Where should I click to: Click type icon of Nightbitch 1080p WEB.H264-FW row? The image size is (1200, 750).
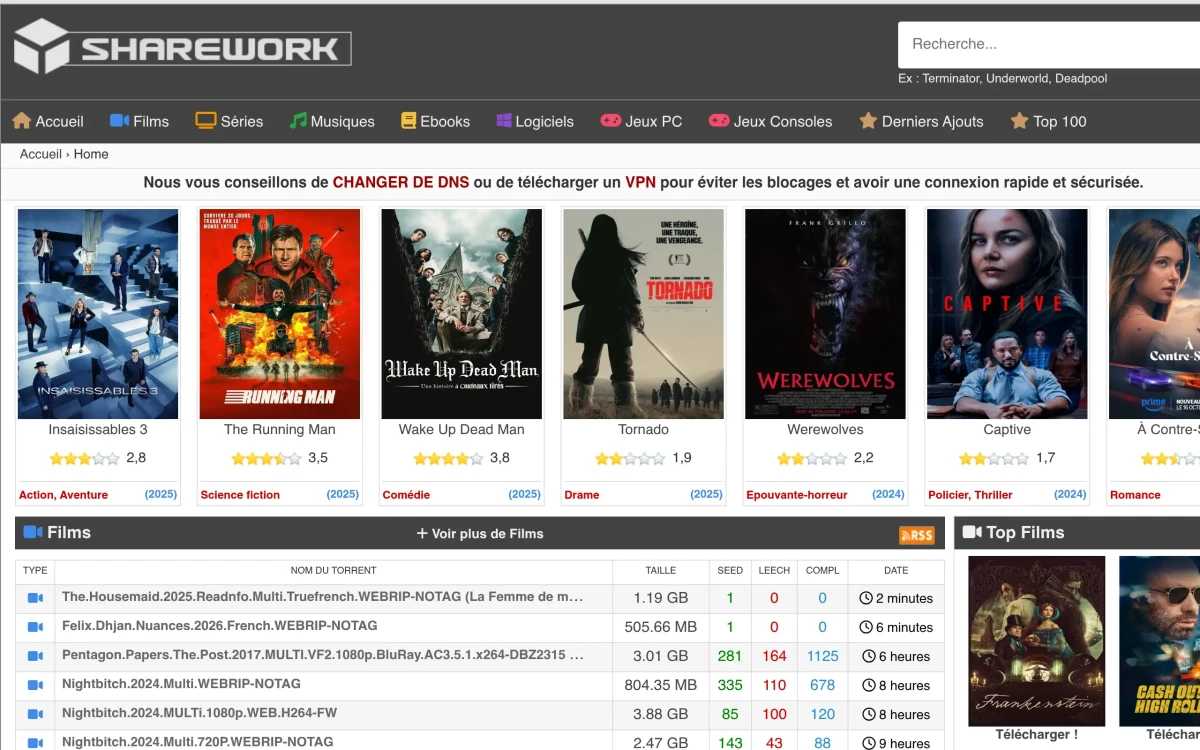coord(35,714)
